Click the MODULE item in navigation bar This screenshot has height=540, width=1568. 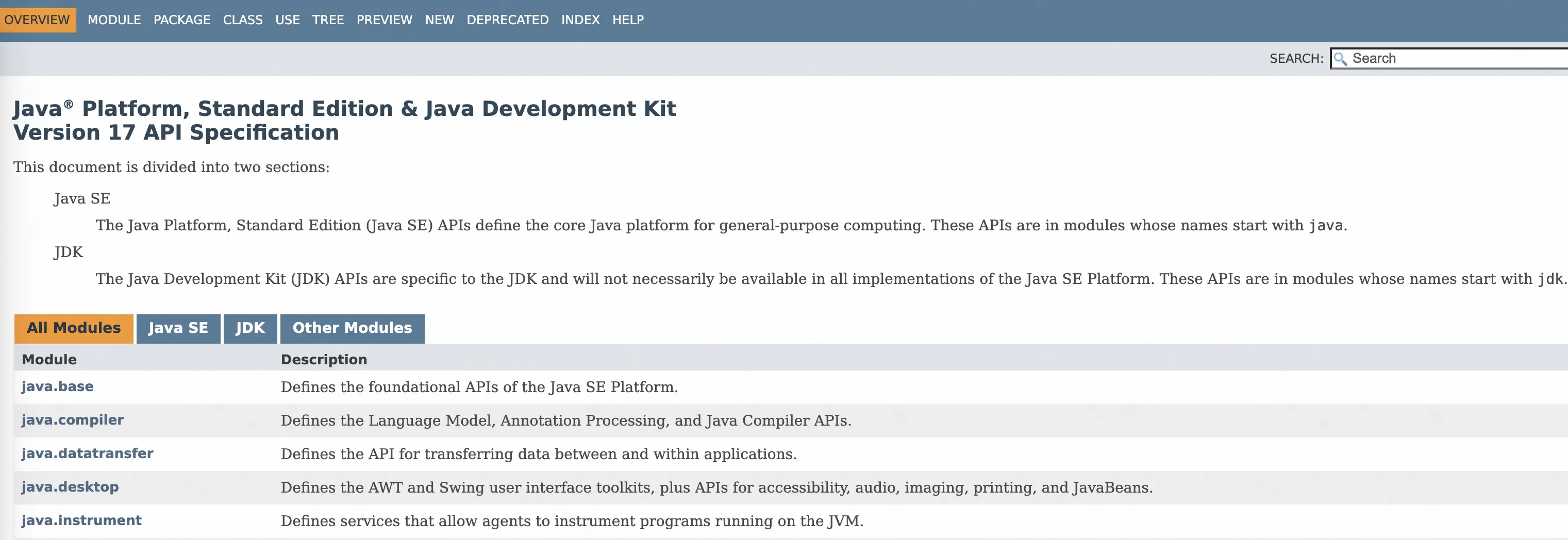click(114, 20)
